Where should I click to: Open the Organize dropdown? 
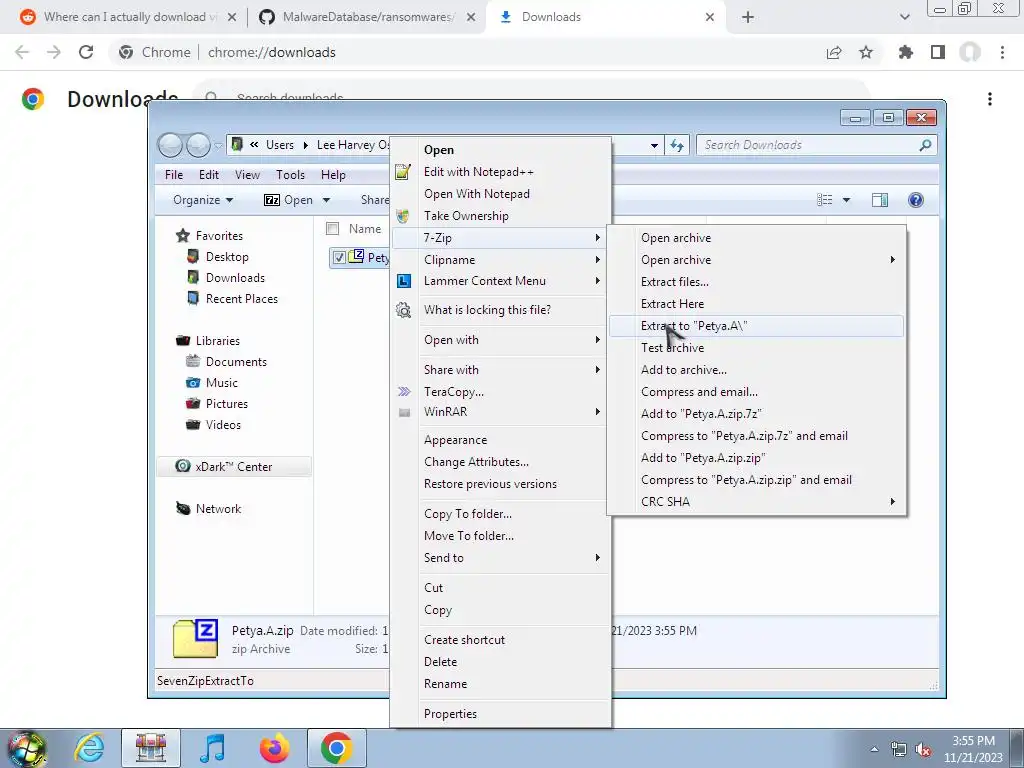pyautogui.click(x=202, y=200)
